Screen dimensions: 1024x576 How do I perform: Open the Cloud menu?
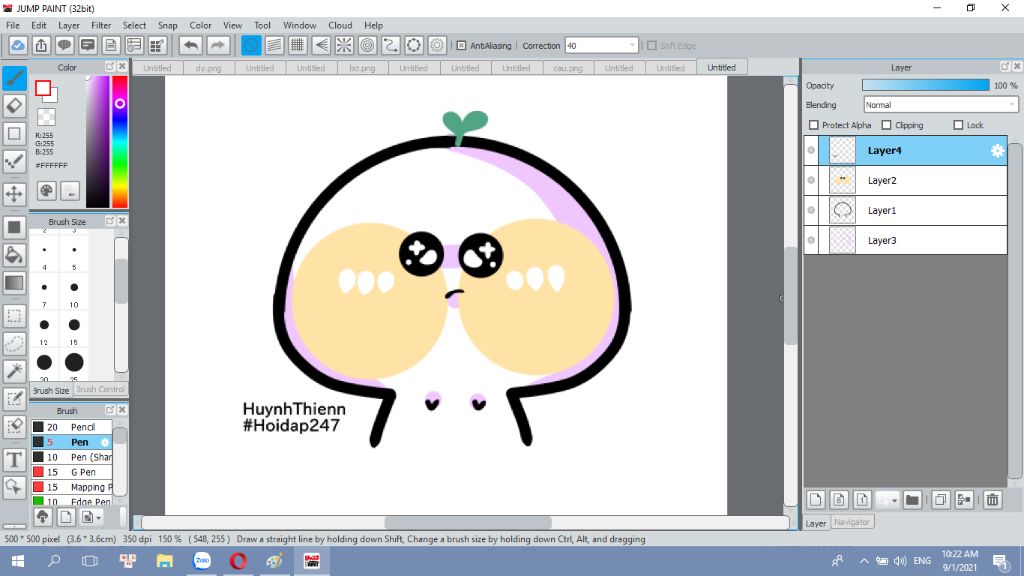pyautogui.click(x=340, y=25)
